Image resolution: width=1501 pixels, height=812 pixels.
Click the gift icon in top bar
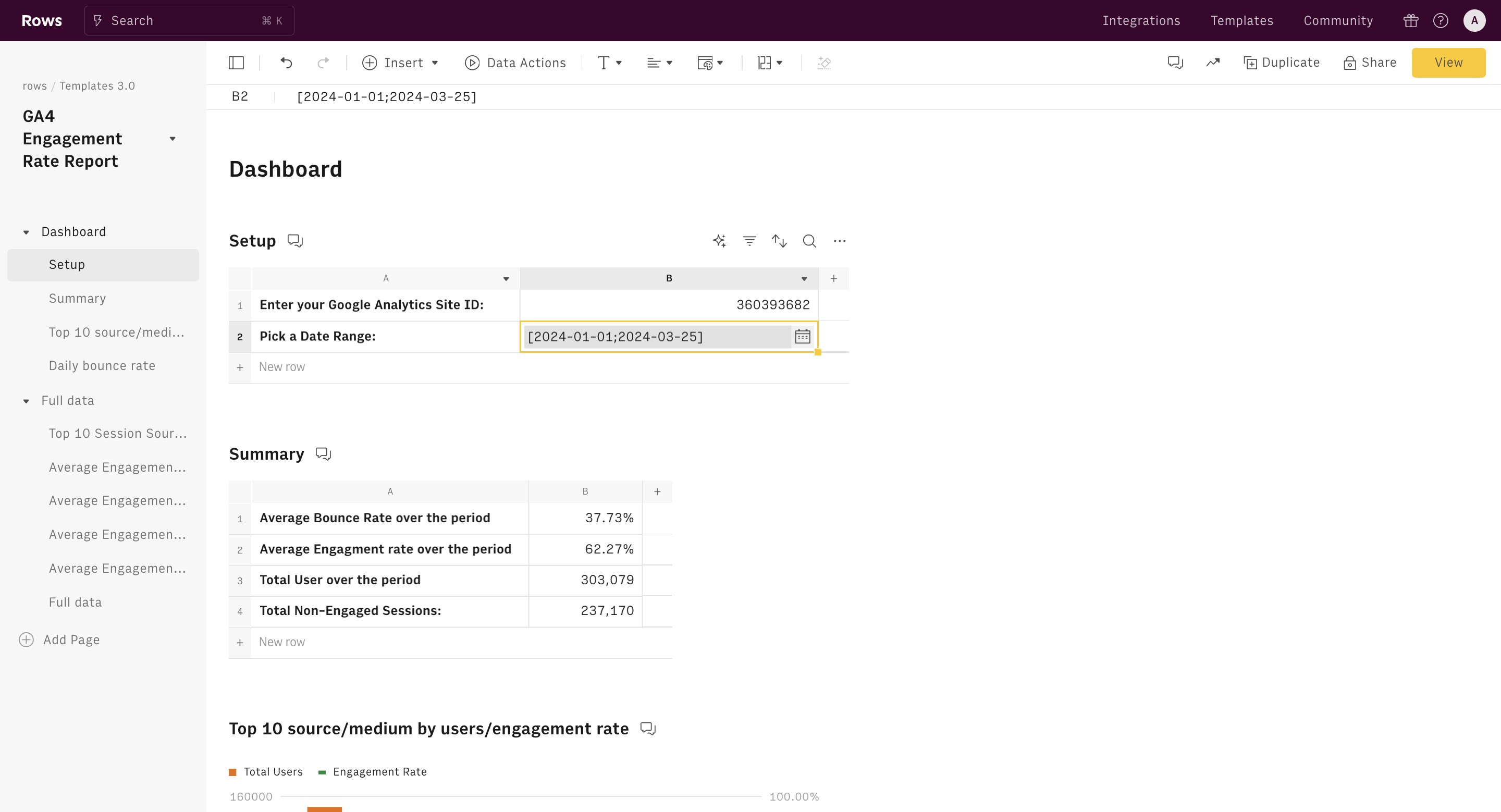pos(1411,21)
